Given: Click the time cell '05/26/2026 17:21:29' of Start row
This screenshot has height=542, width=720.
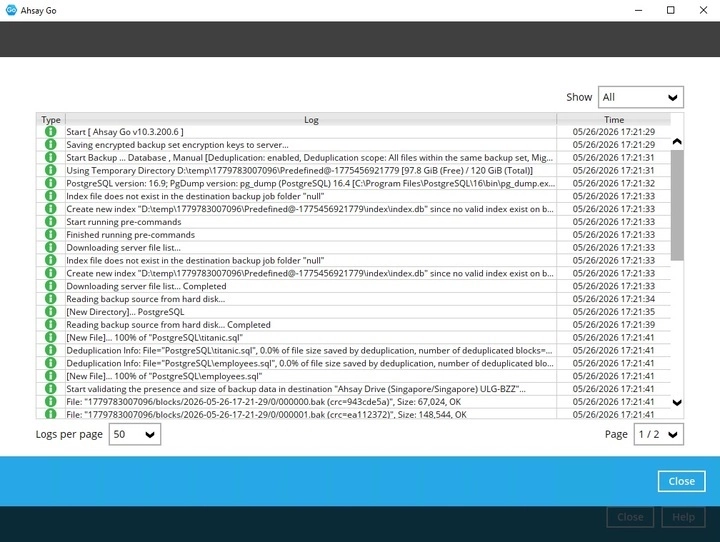Looking at the screenshot, I should (613, 132).
